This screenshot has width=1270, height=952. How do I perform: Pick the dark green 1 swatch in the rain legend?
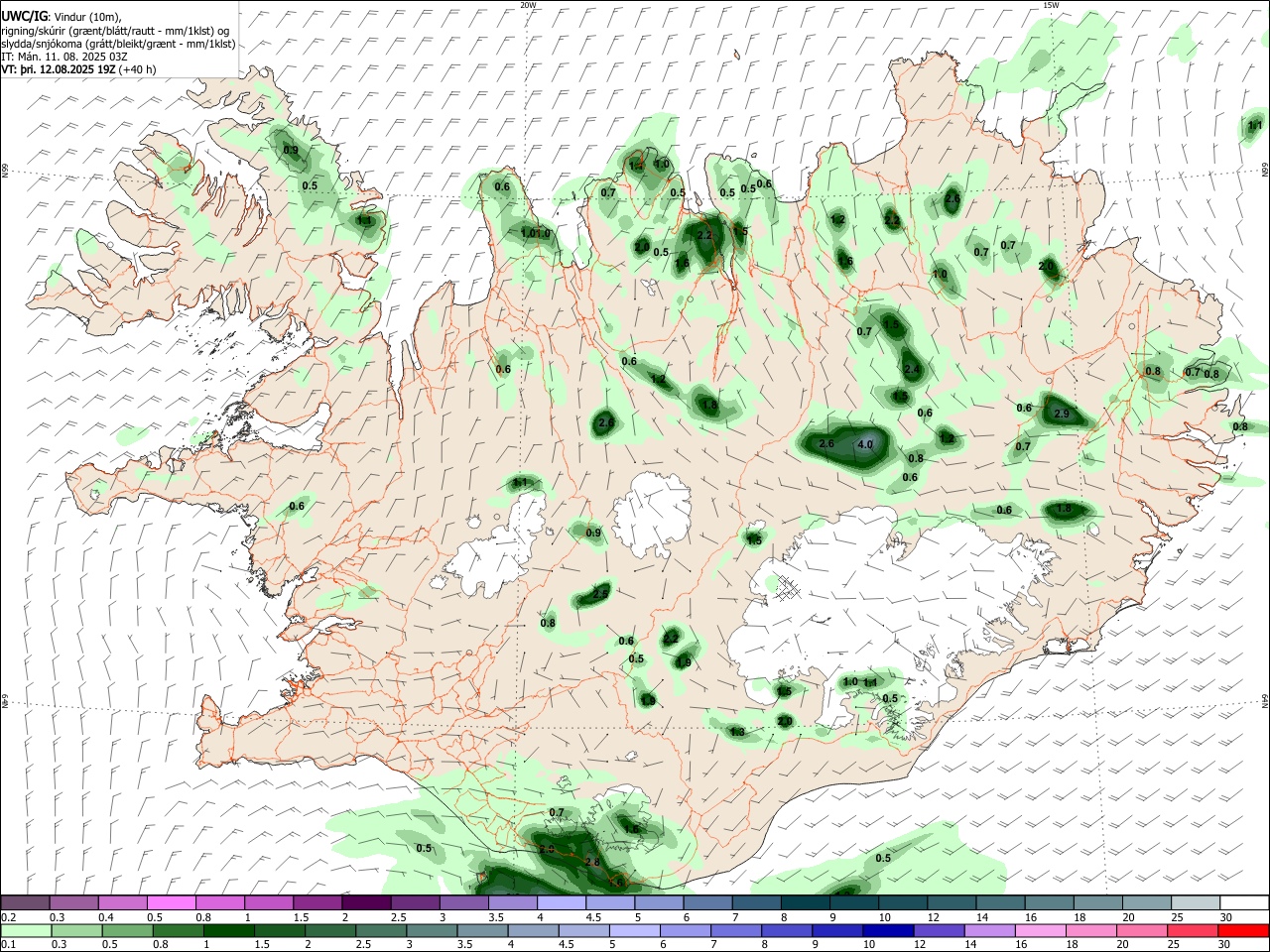point(227,930)
